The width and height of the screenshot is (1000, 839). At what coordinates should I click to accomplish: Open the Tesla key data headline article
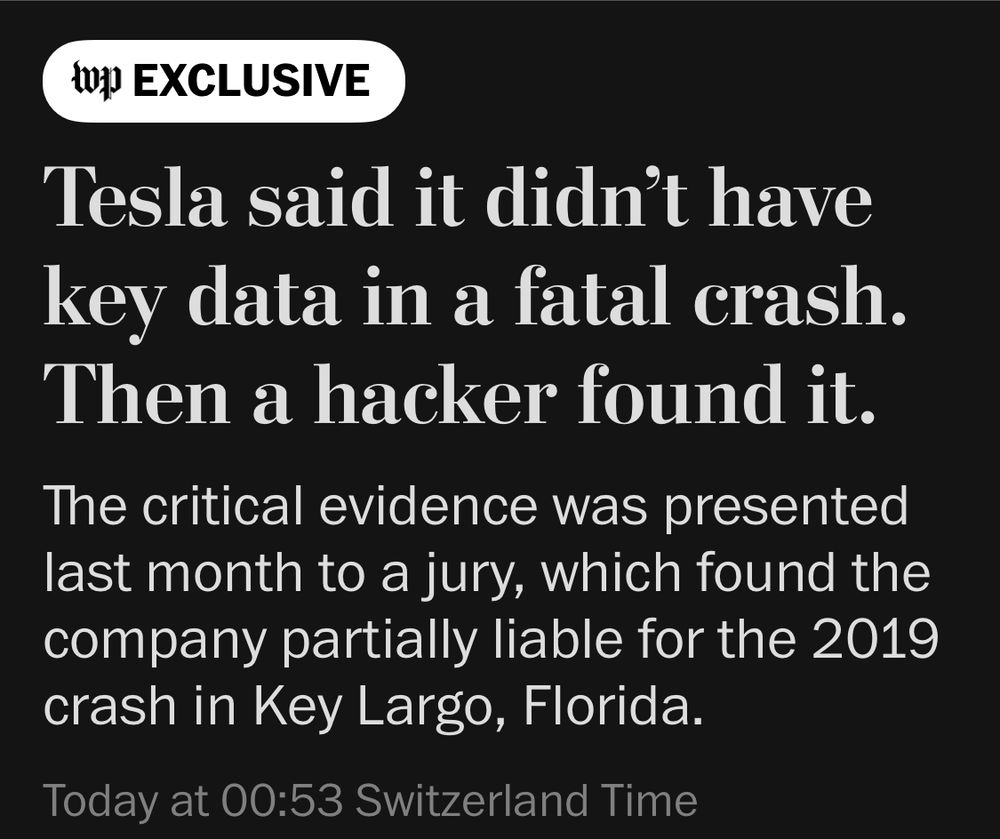coord(475,295)
